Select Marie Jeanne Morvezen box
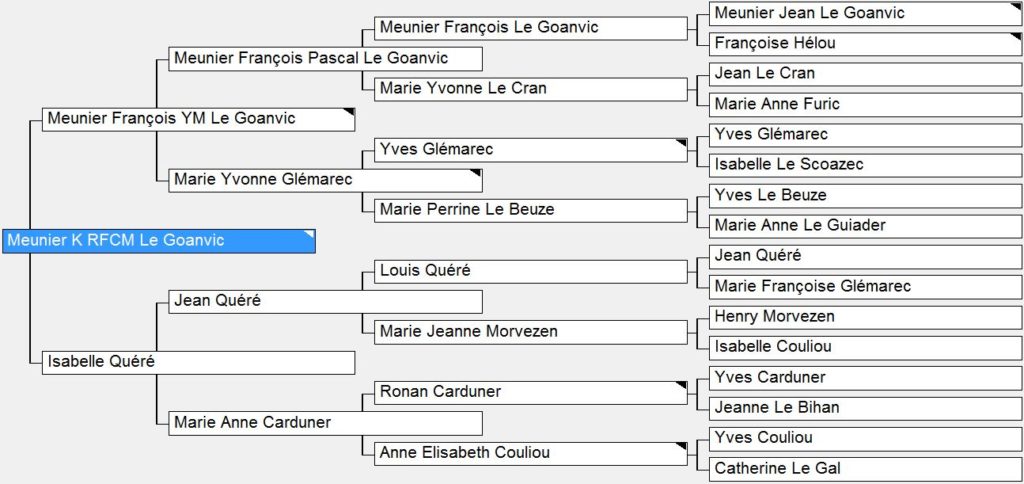 pyautogui.click(x=531, y=332)
